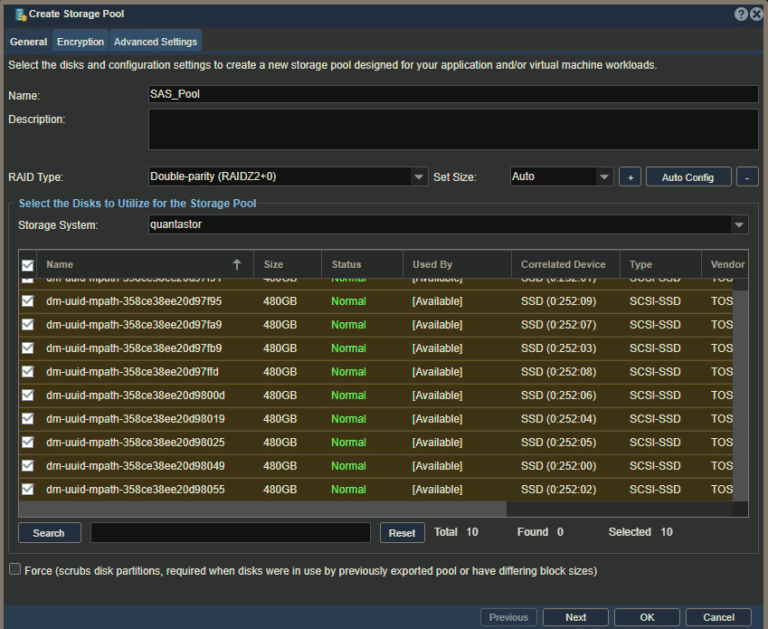This screenshot has width=768, height=629.
Task: Select disk name dm-uuid-mpath-358ce38ee20d9800d
Action: pyautogui.click(x=135, y=395)
